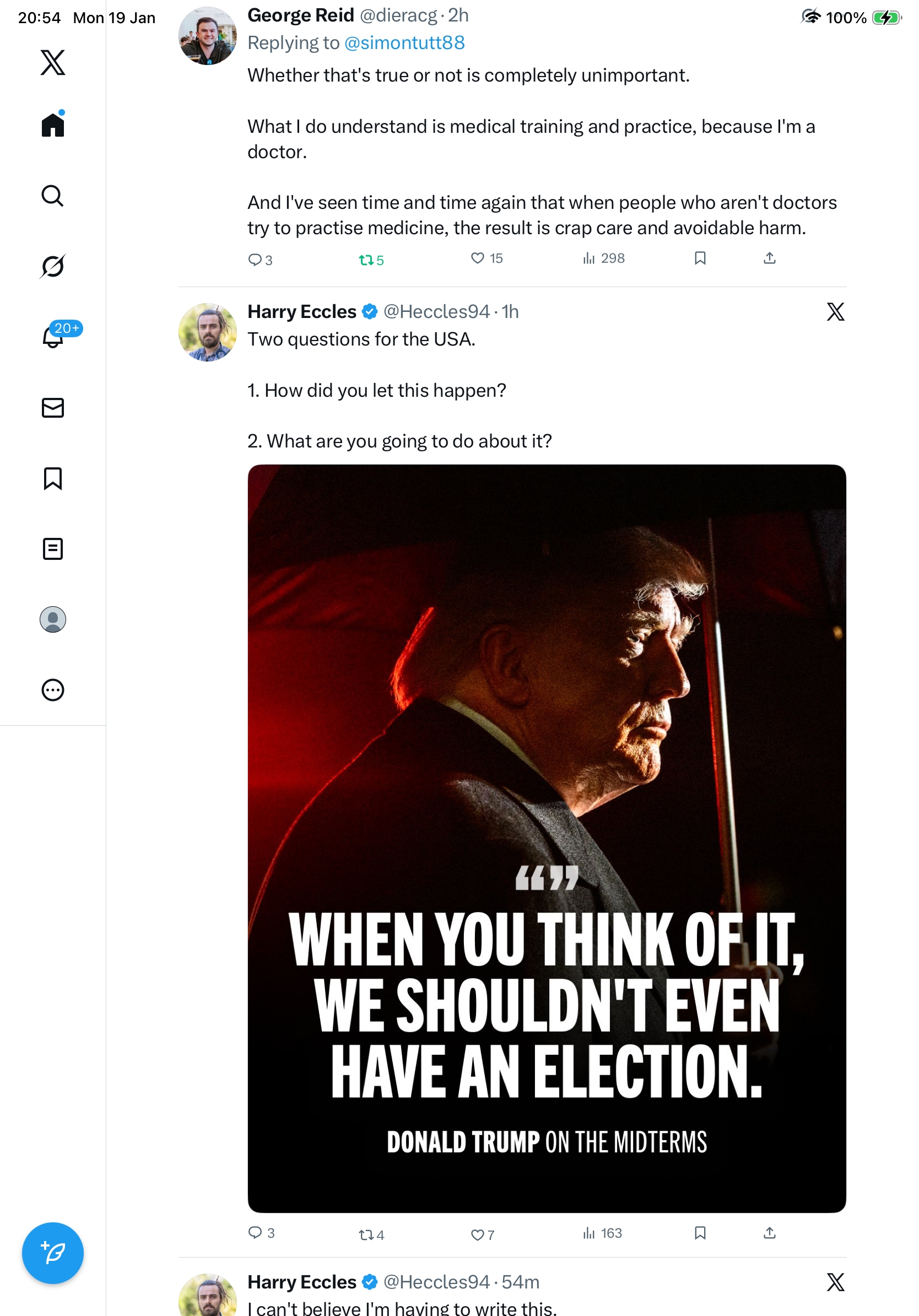
Task: Like Harry Eccles' two questions post
Action: click(x=477, y=1234)
